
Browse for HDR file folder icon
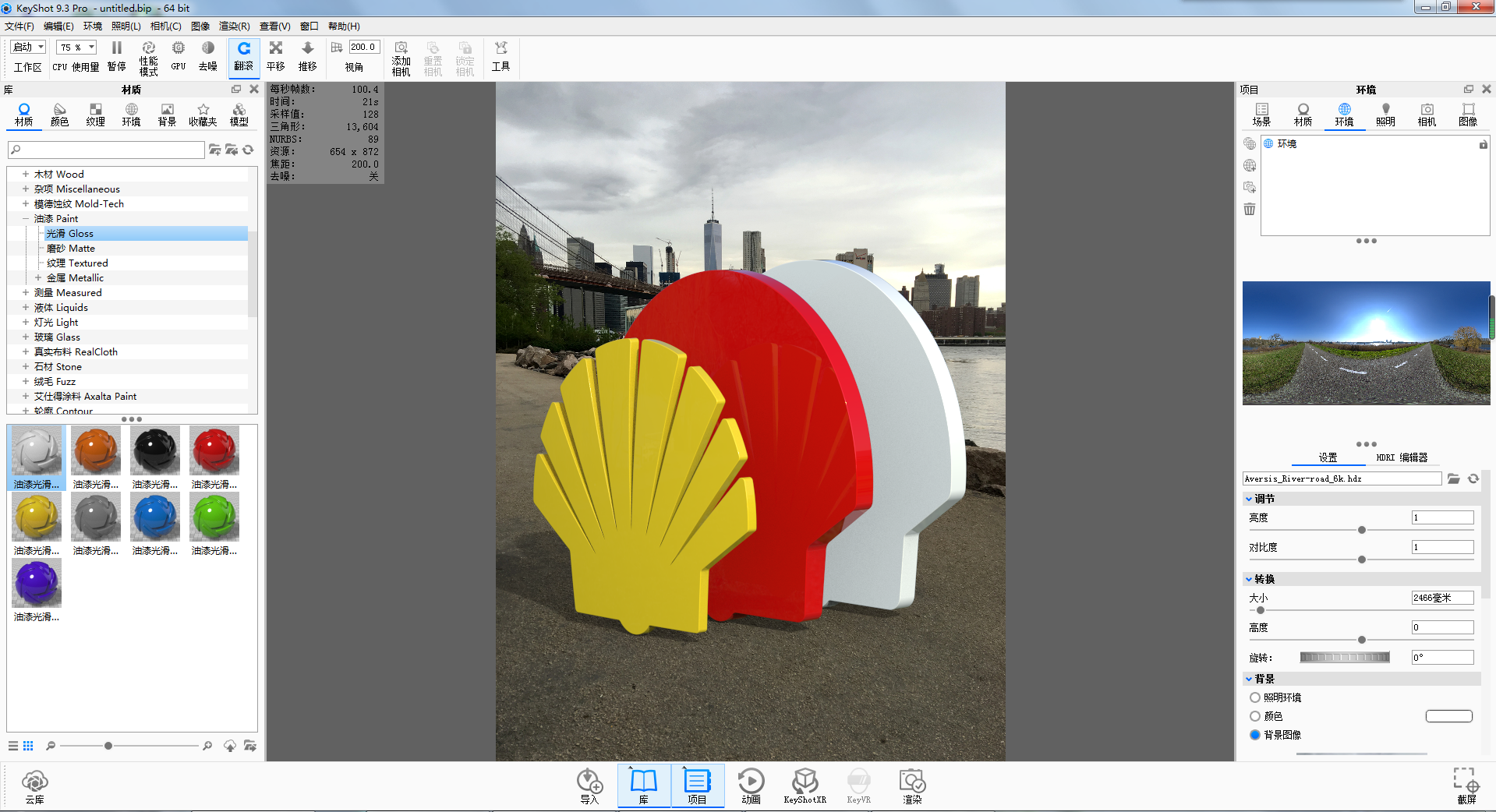pos(1454,478)
